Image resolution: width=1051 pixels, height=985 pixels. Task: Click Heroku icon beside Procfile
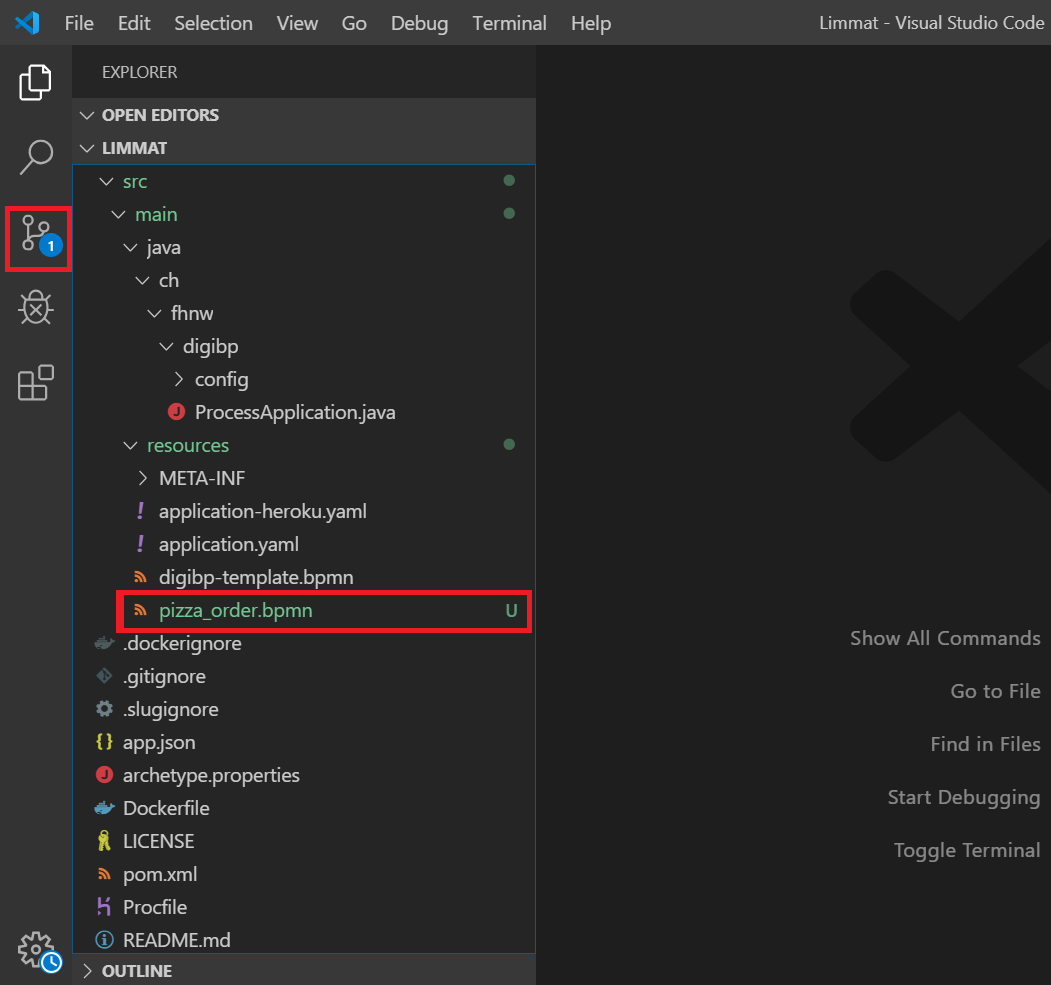pyautogui.click(x=104, y=907)
